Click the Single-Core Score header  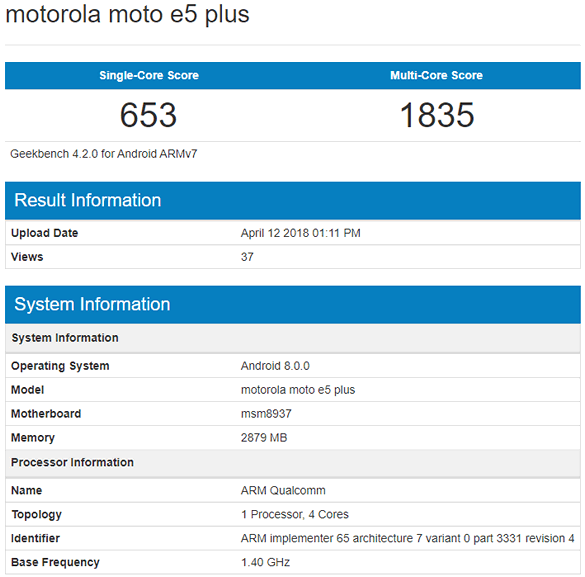coord(149,75)
